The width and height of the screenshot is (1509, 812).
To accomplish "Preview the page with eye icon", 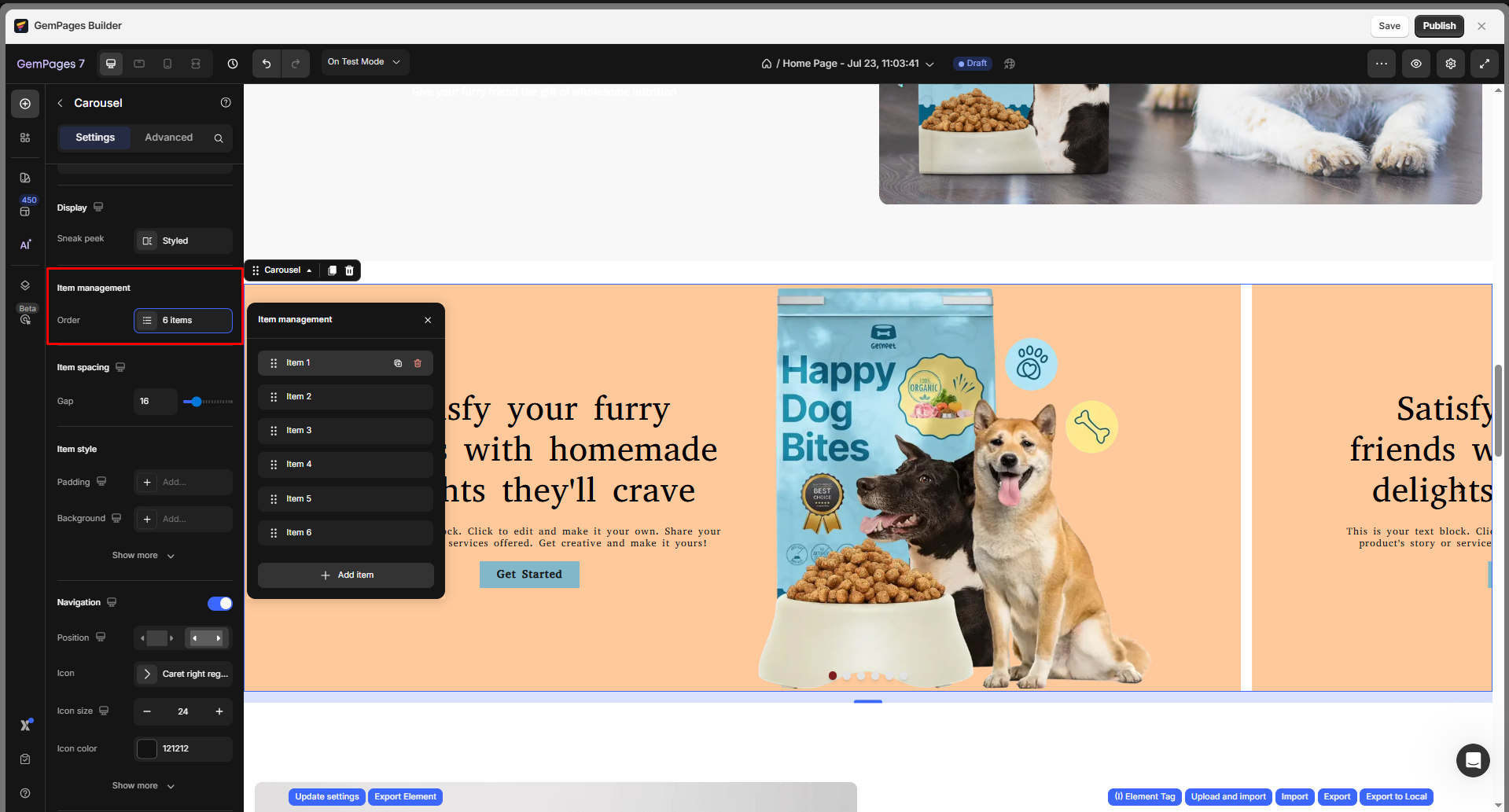I will pyautogui.click(x=1416, y=64).
